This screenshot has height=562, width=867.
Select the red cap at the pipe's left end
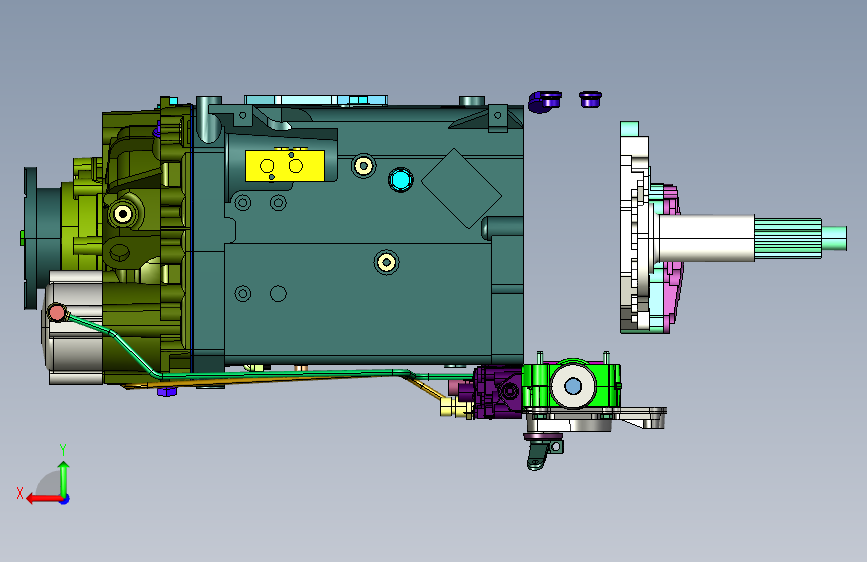[57, 313]
